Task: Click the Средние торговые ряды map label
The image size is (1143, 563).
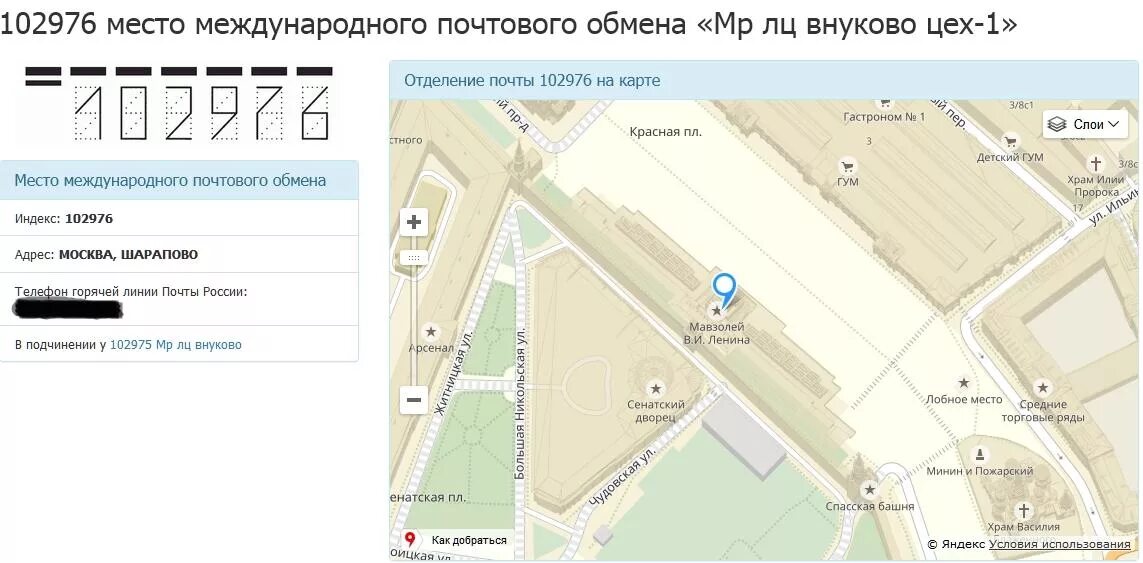Action: tap(1043, 411)
